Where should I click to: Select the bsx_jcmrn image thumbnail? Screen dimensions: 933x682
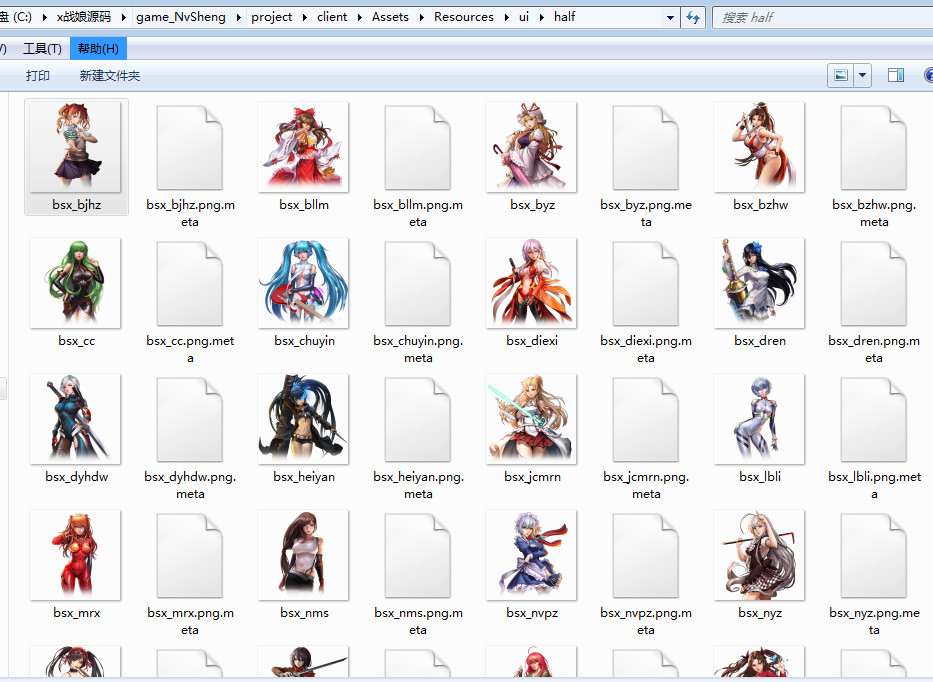click(x=531, y=419)
